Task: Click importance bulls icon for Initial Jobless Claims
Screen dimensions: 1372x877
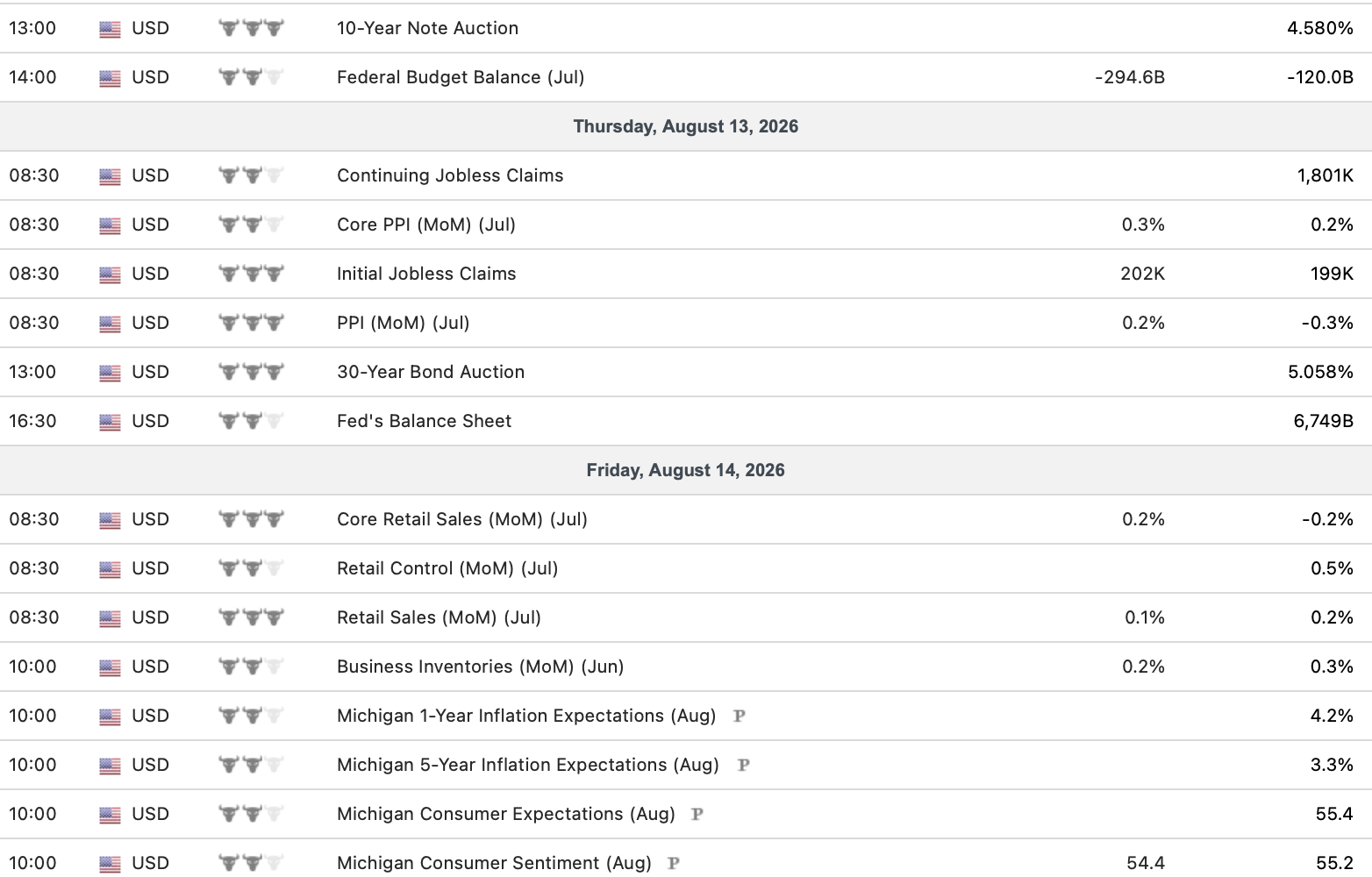Action: click(252, 274)
